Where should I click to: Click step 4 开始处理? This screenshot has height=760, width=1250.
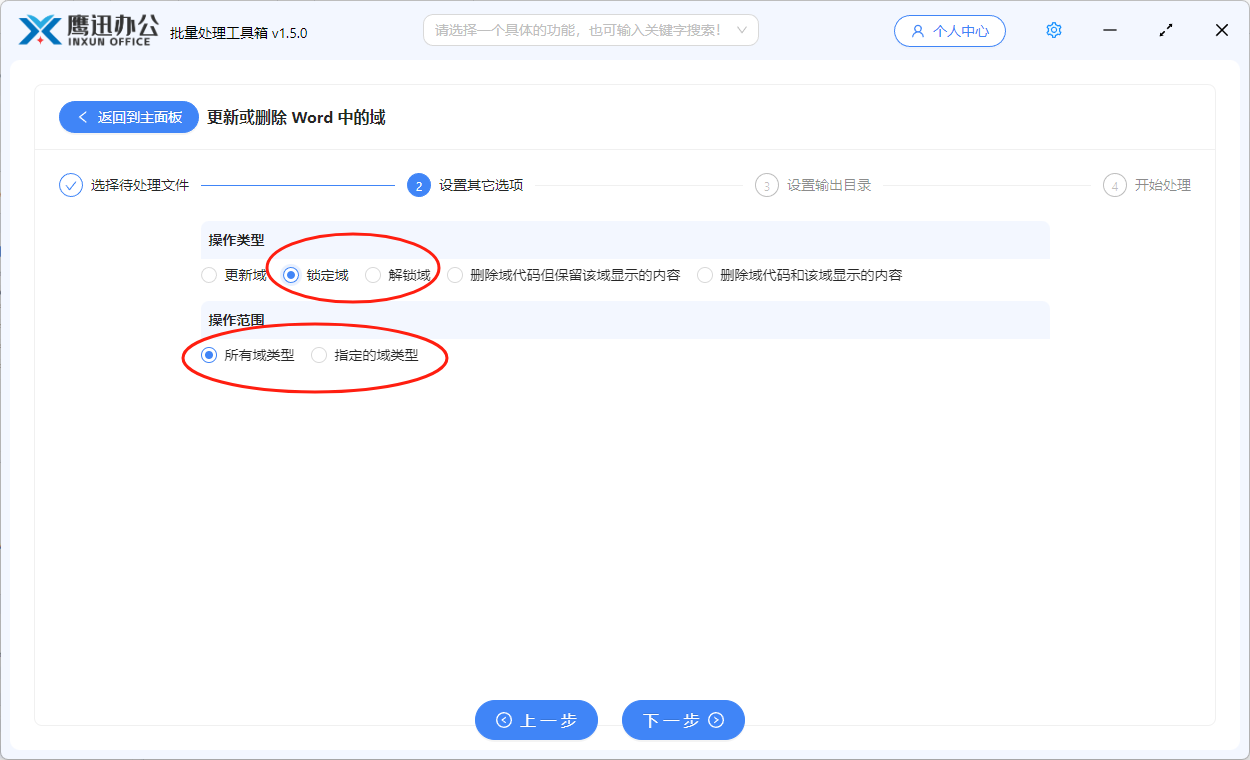coord(1147,185)
